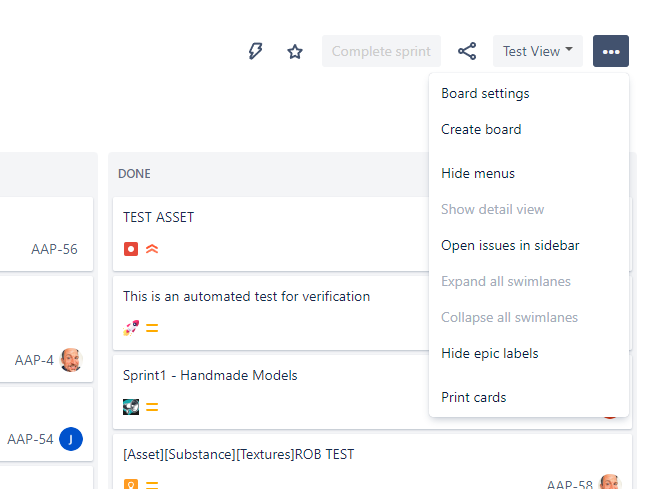The height and width of the screenshot is (489, 655).
Task: Click highest priority arrows on TEST ASSET
Action: point(152,249)
